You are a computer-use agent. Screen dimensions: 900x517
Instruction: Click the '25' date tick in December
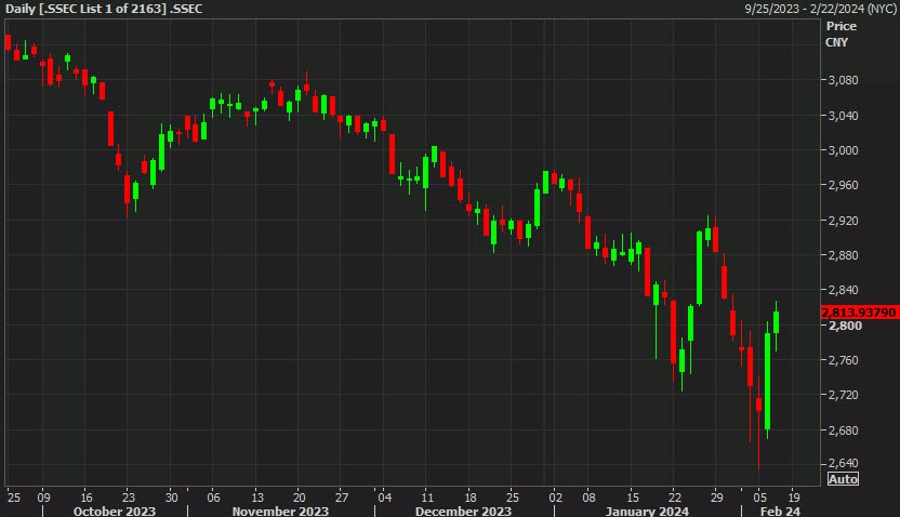tap(512, 497)
